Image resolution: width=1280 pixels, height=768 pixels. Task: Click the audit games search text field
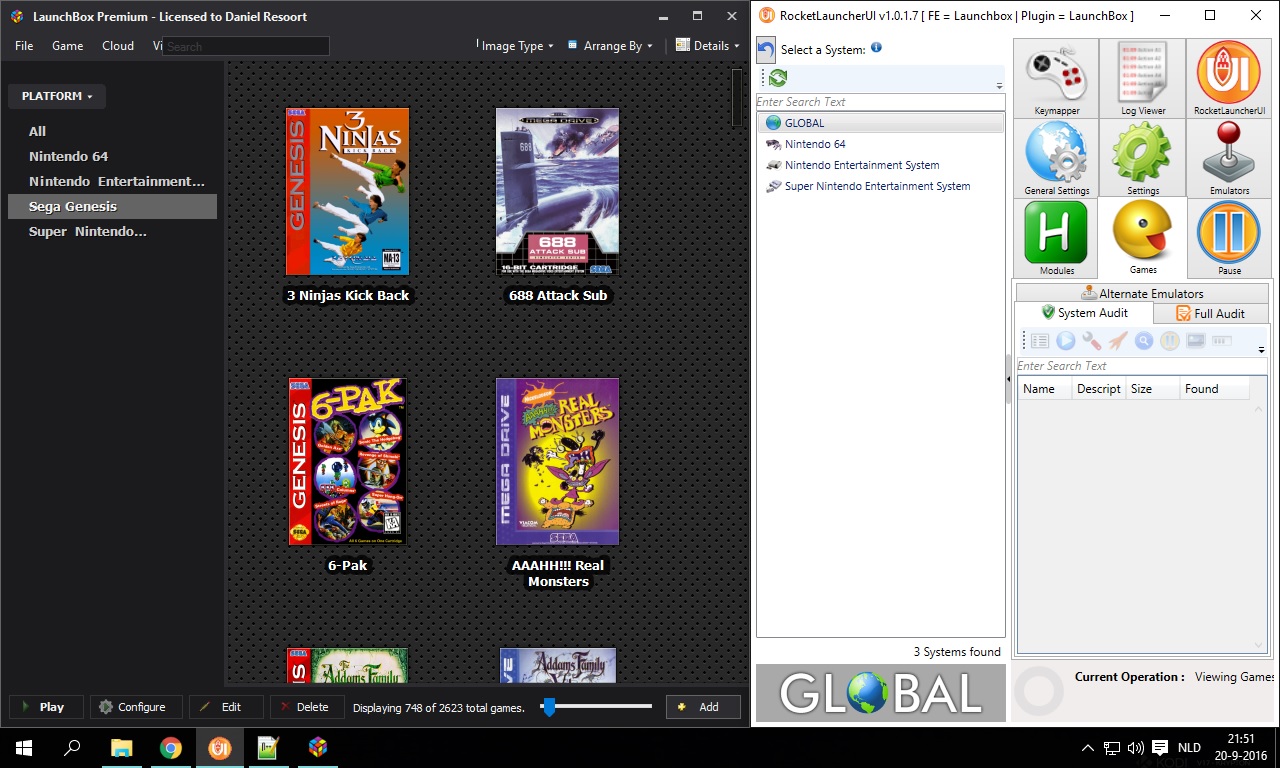1142,366
